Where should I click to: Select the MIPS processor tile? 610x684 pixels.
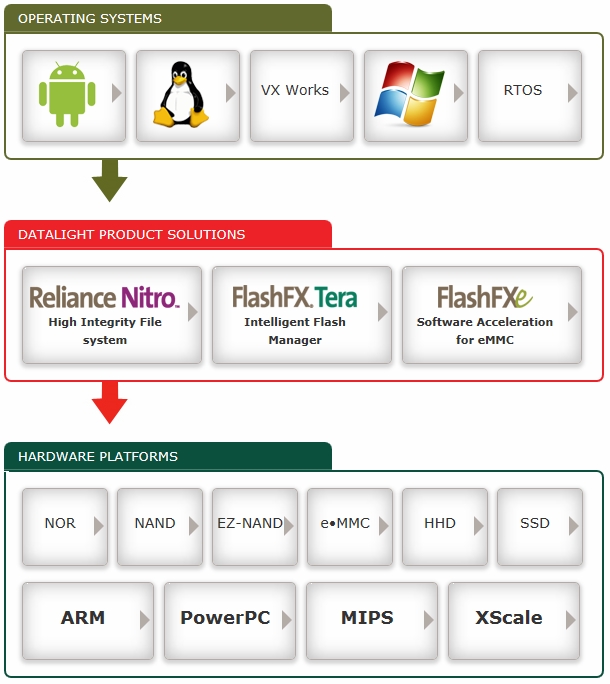(x=372, y=622)
